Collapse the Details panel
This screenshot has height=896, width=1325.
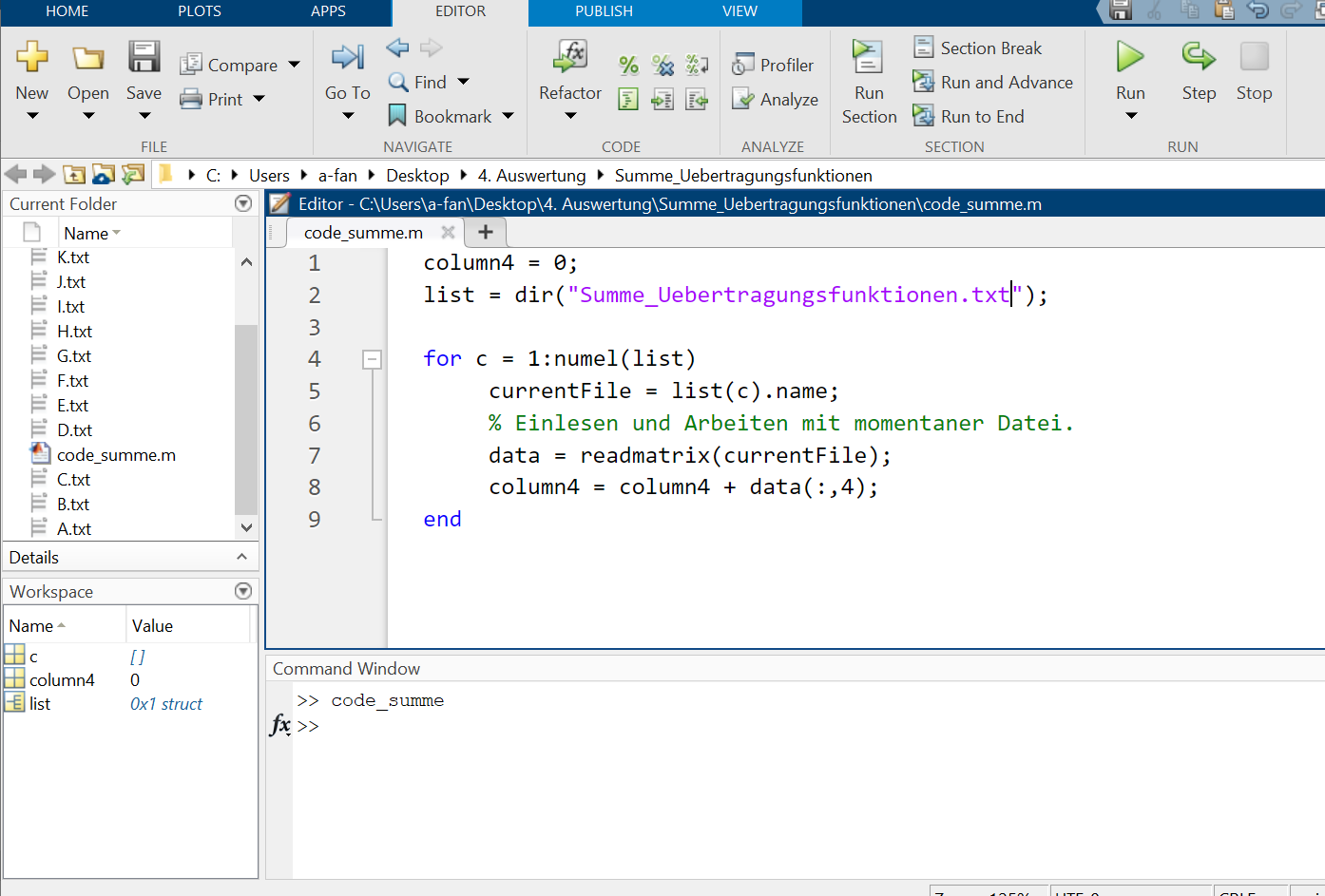241,557
